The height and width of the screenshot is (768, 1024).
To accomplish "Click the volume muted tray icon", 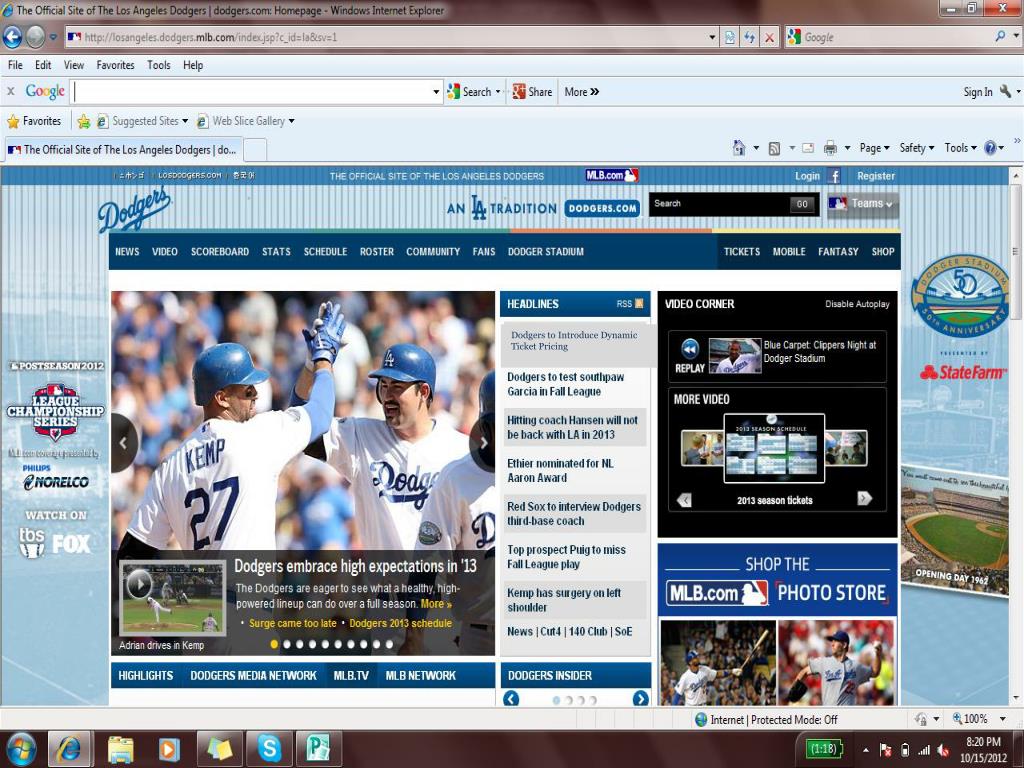I will [943, 750].
